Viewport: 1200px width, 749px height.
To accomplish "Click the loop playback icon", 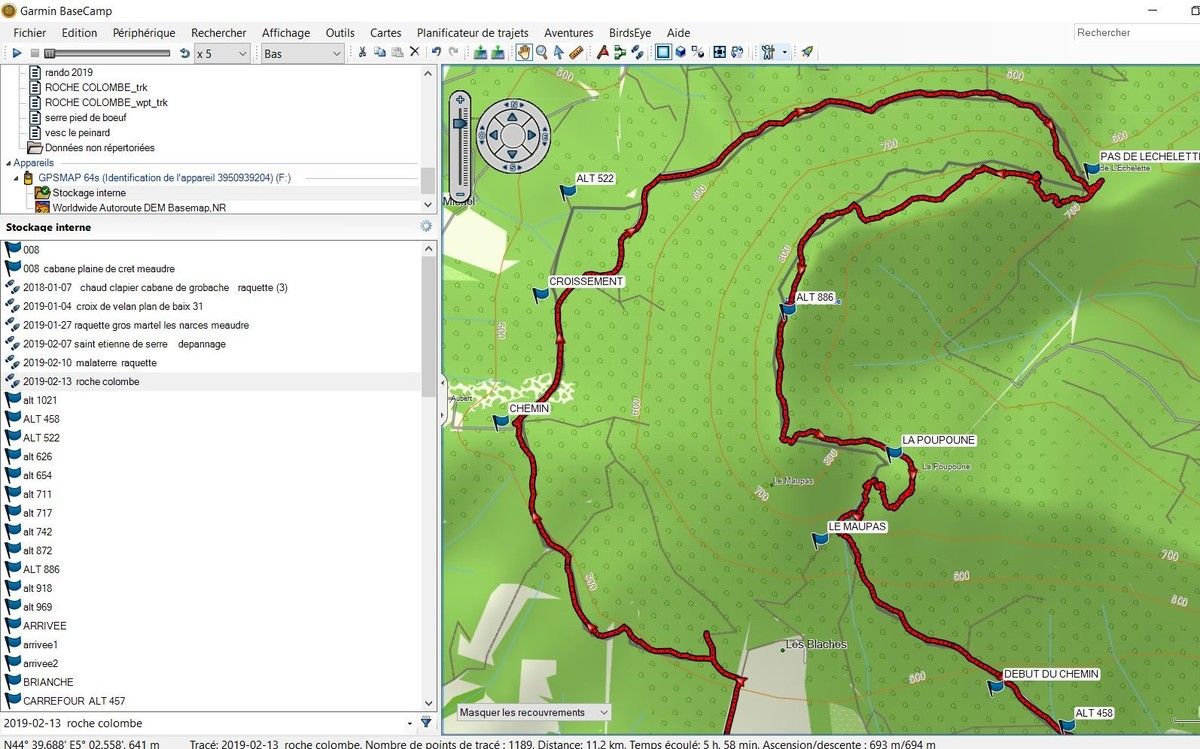I will click(x=185, y=52).
